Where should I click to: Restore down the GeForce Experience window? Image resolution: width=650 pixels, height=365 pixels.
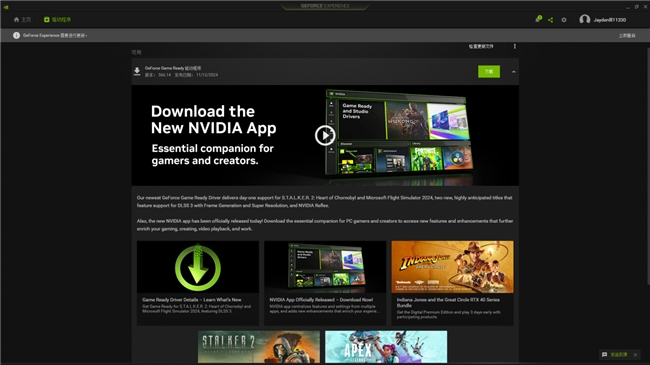click(x=636, y=7)
